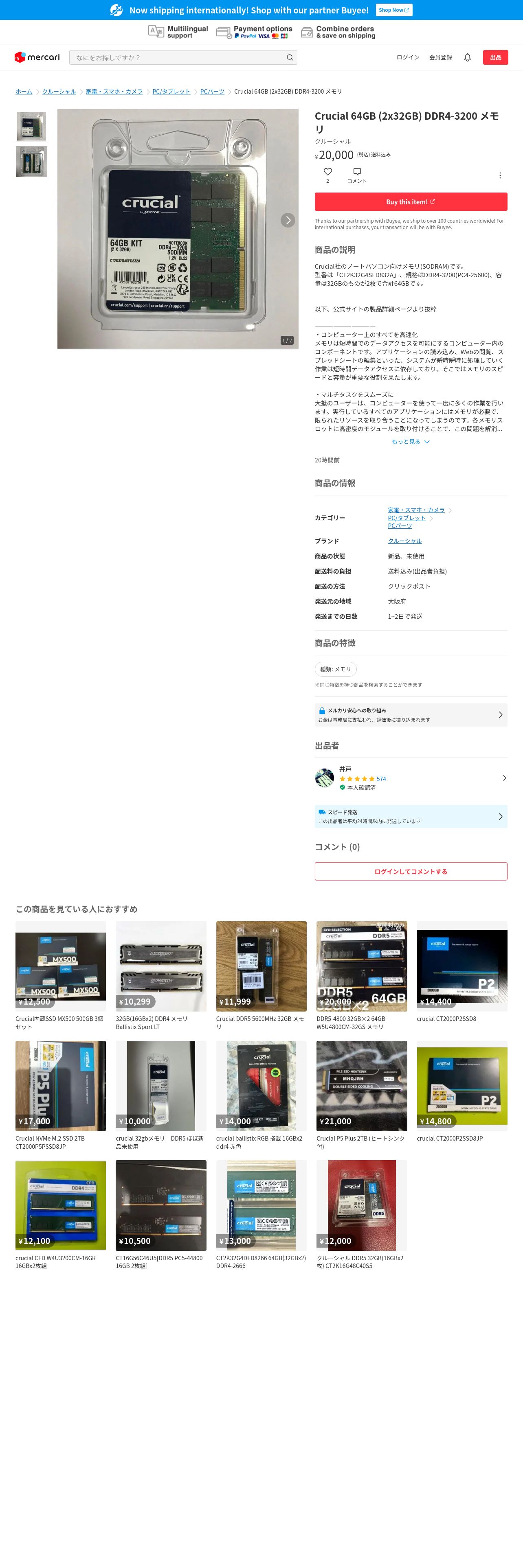This screenshot has width=523, height=1568.
Task: Open CT2K32G4DFD8266 64GB DDR4-2666 listing
Action: point(261,1214)
